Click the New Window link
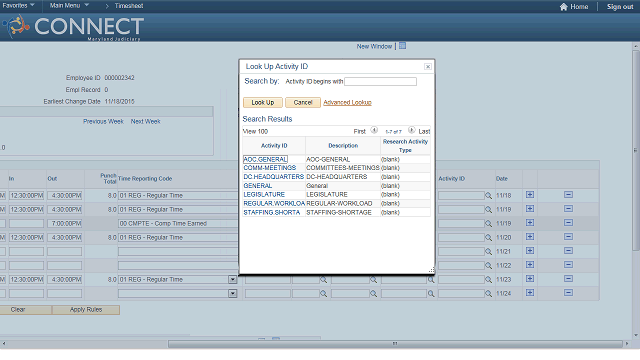This screenshot has width=640, height=360. coord(374,46)
